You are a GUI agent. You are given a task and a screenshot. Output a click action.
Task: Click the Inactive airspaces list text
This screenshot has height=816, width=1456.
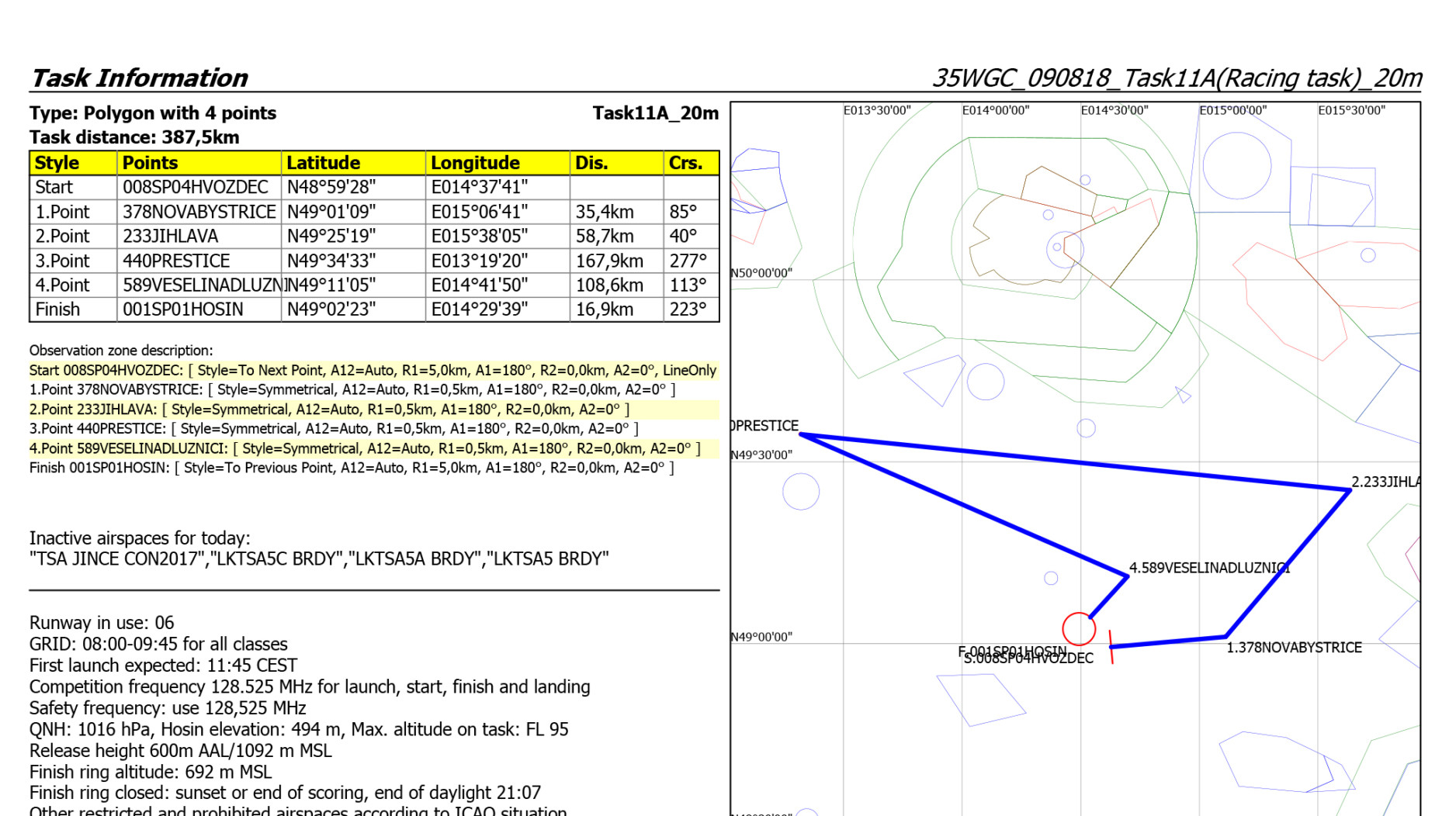[319, 559]
